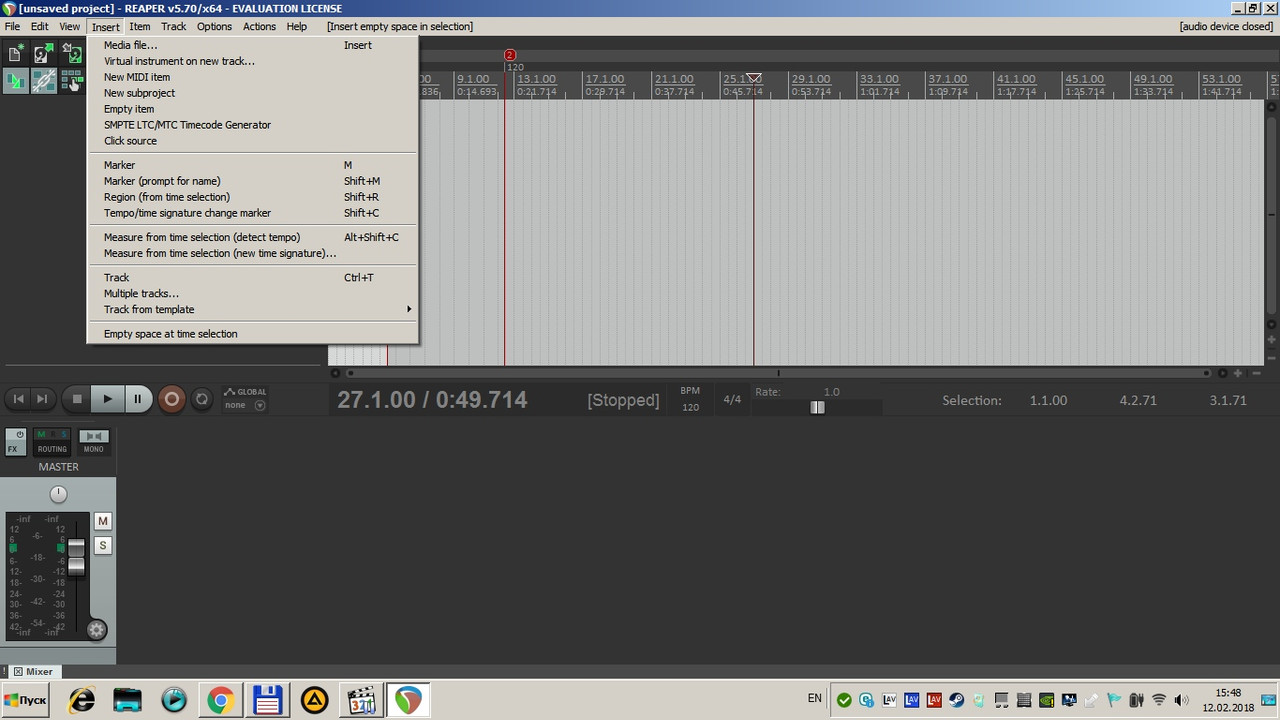Viewport: 1280px width, 720px height.
Task: Select Tempo/time signature change marker
Action: 252,213
